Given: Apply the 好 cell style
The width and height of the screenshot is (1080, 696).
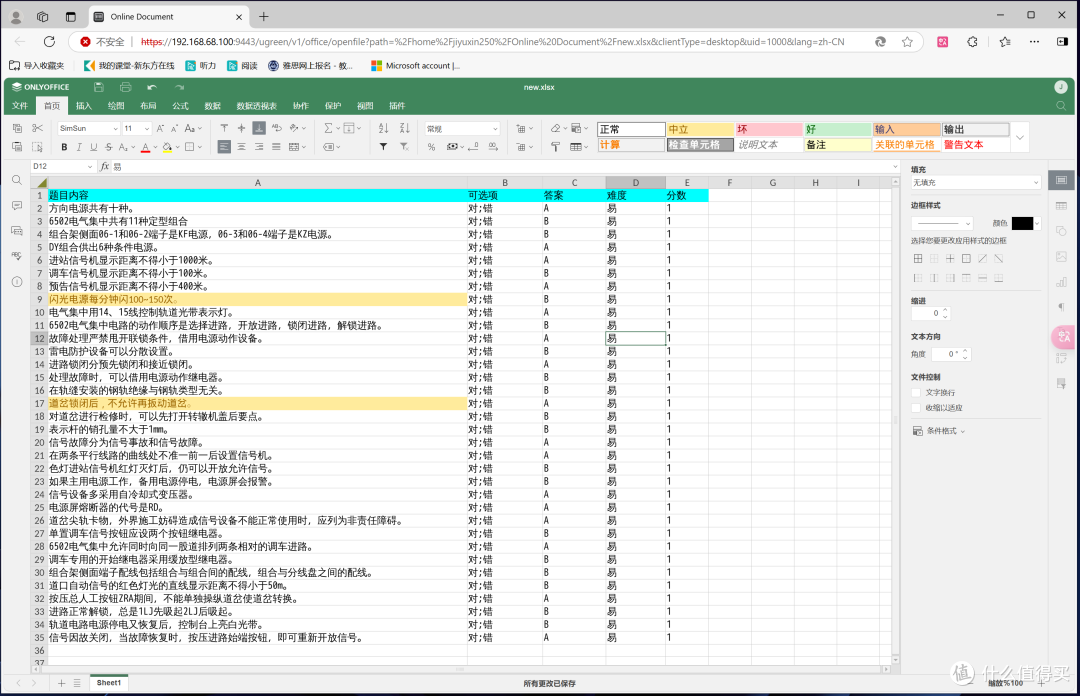Looking at the screenshot, I should (838, 130).
